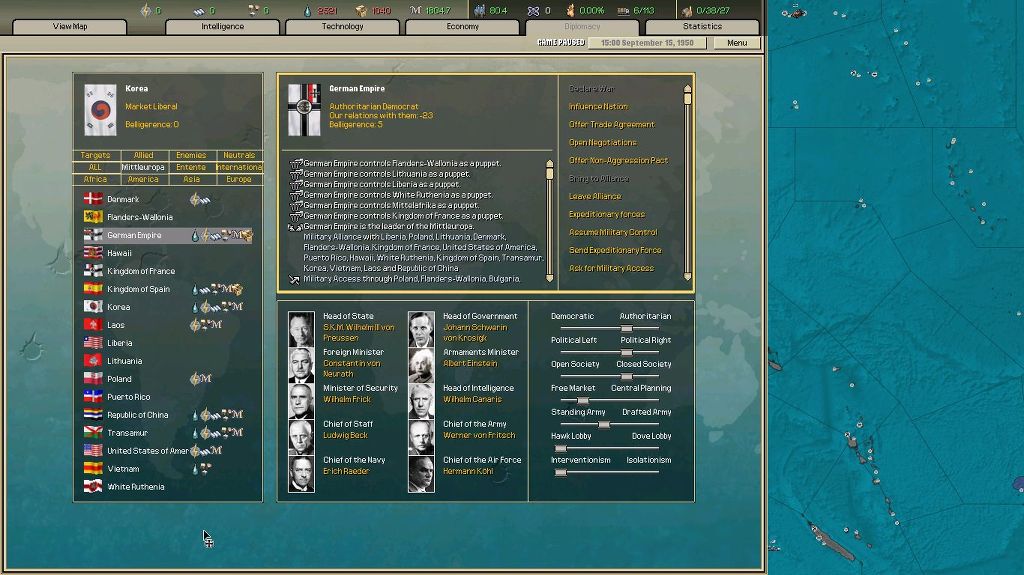Select Hawaii's flag in the country list
The image size is (1024, 575).
[x=93, y=253]
